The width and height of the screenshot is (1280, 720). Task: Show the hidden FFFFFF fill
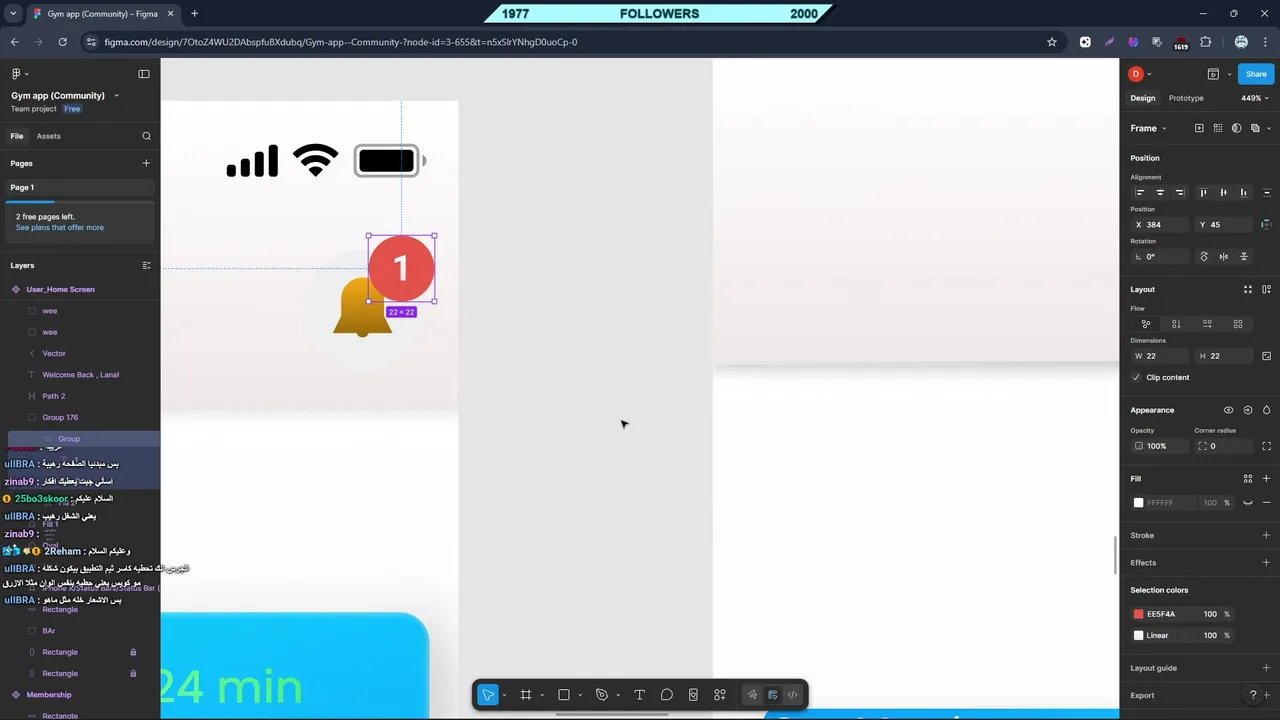(1248, 503)
